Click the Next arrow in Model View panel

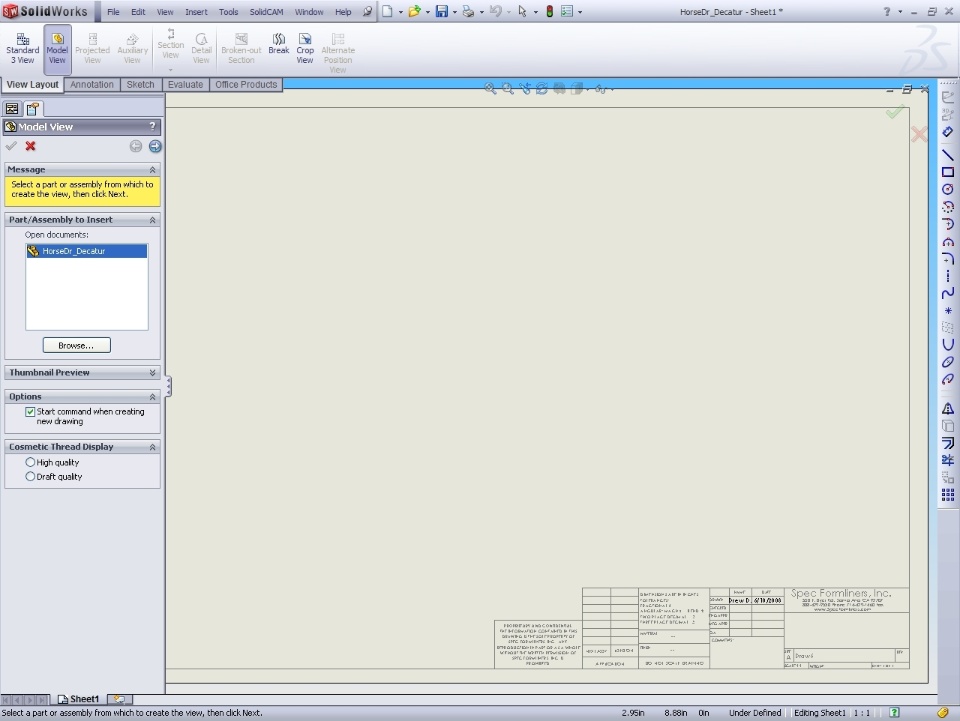pos(155,146)
